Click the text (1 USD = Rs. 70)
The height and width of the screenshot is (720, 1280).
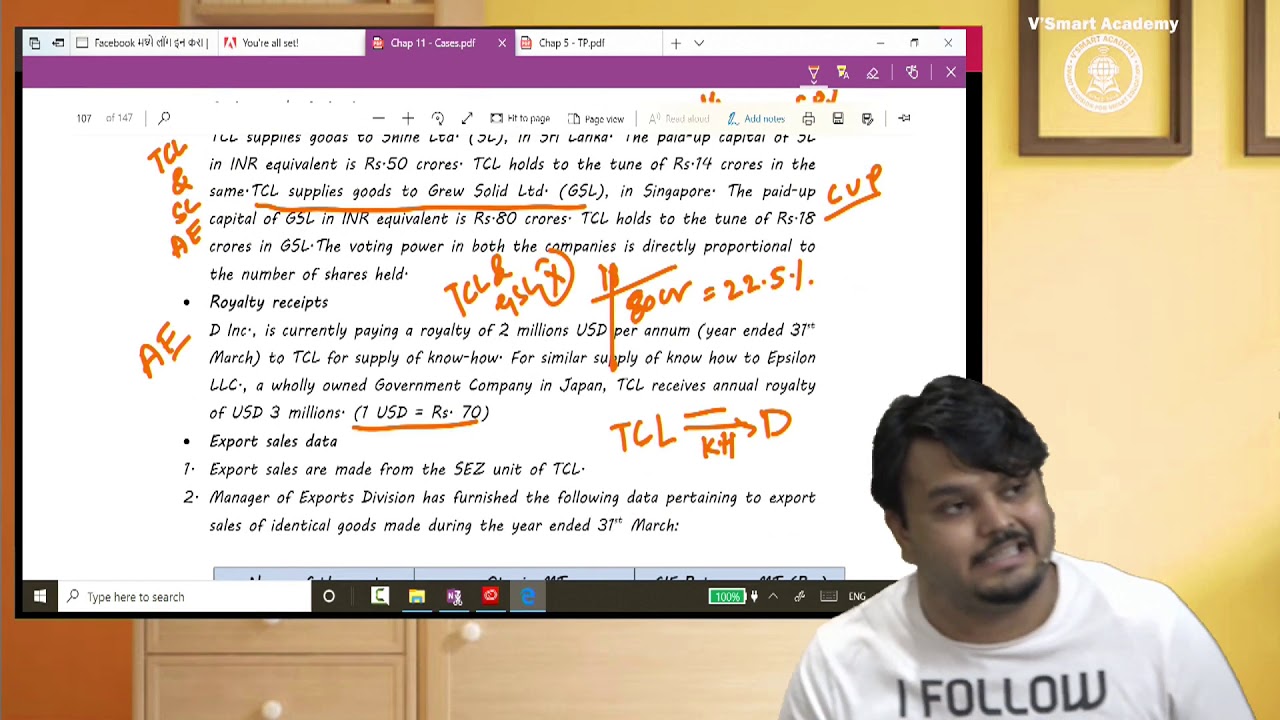(421, 412)
